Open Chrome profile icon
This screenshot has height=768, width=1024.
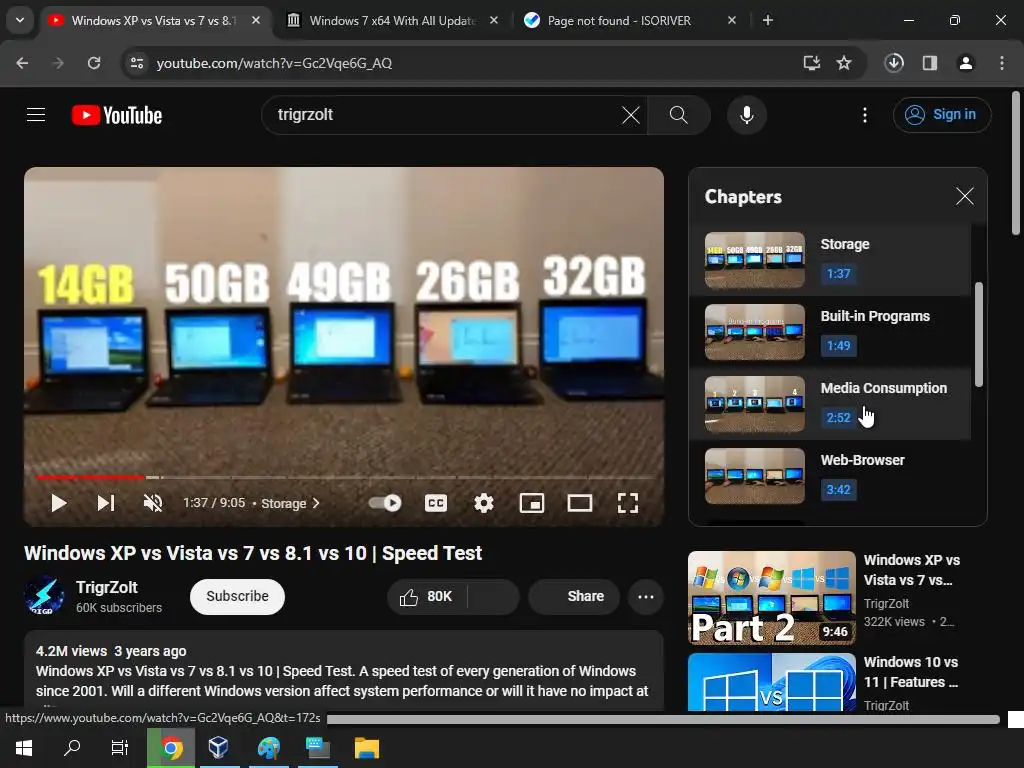pos(966,63)
